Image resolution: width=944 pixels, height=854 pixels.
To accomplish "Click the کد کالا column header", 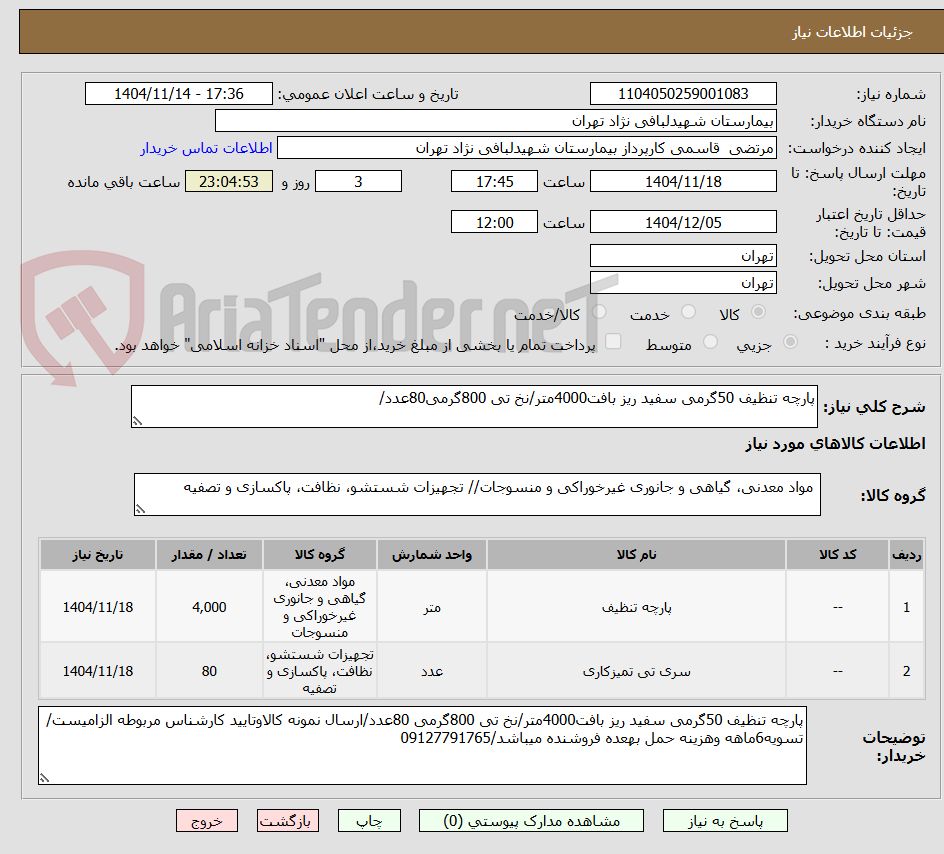I will (837, 554).
